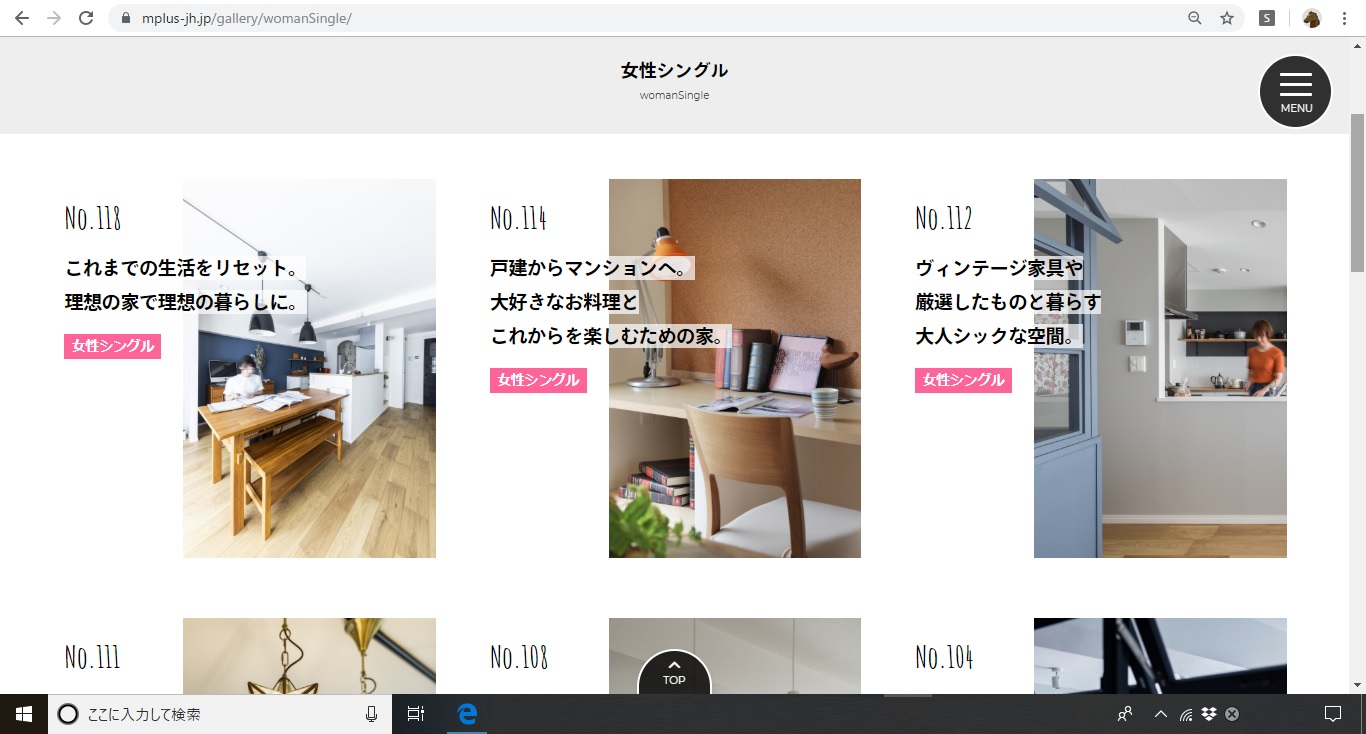1366x734 pixels.
Task: Open the Chrome three-dot menu
Action: 1344,18
